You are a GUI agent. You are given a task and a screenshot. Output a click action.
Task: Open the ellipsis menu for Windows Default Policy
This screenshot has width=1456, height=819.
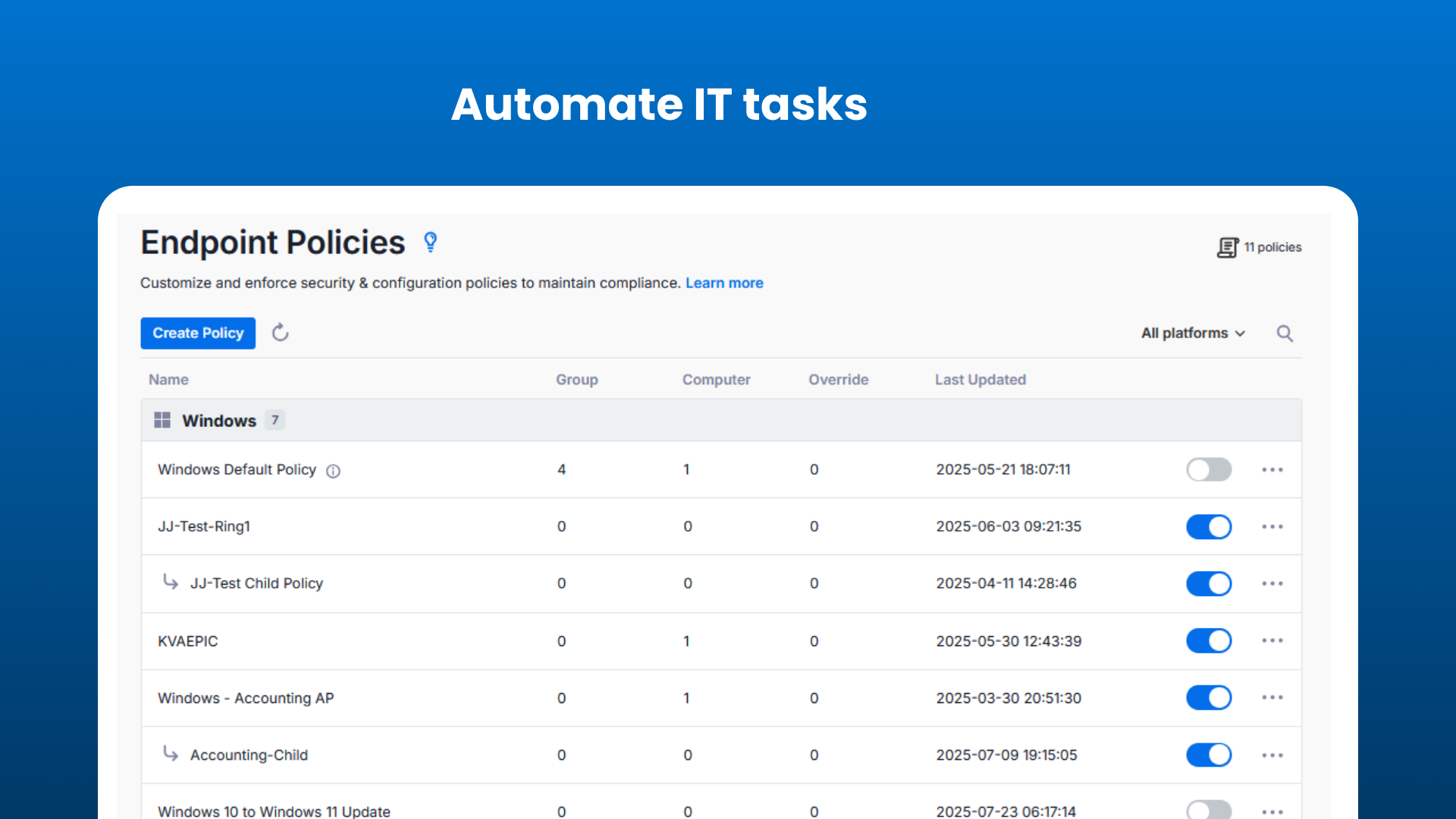click(x=1272, y=469)
